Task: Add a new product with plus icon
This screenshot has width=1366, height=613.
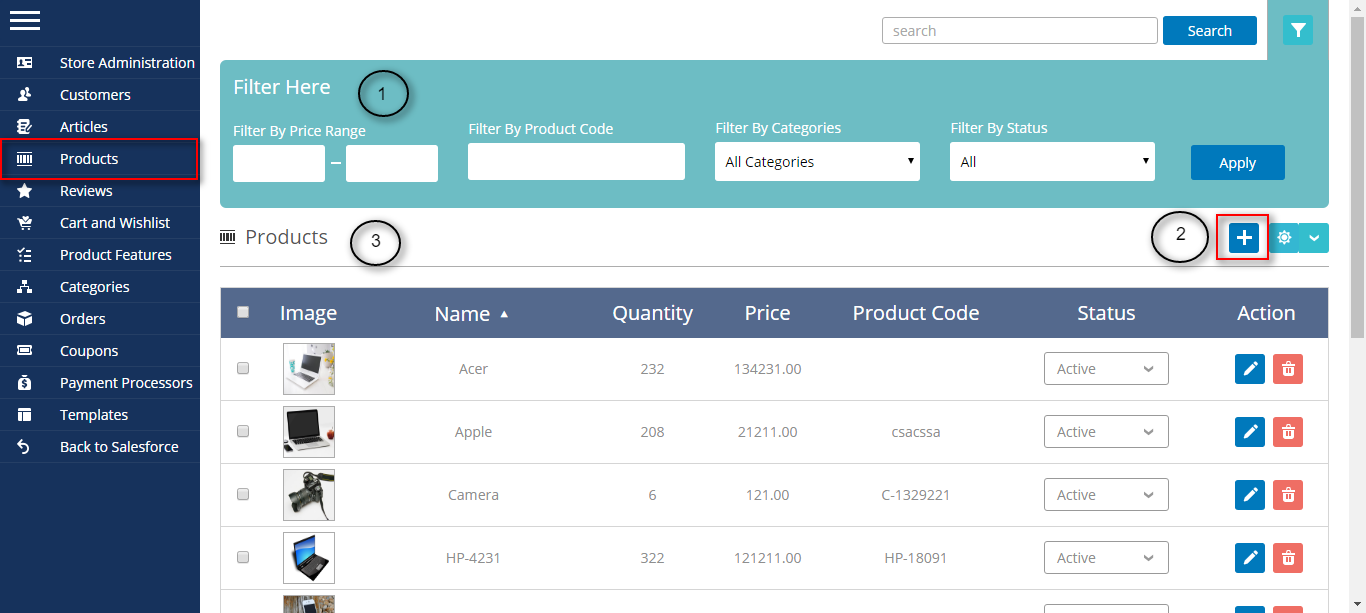Action: tap(1244, 238)
